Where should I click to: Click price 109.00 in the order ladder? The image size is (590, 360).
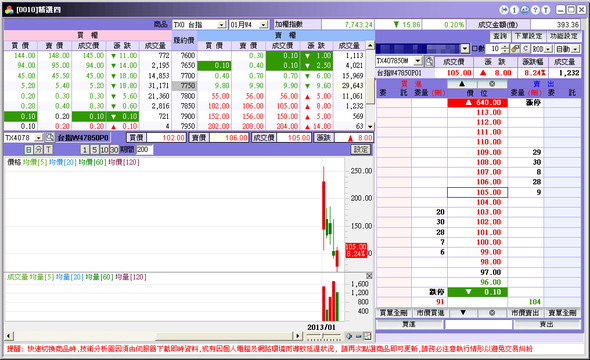pyautogui.click(x=477, y=152)
